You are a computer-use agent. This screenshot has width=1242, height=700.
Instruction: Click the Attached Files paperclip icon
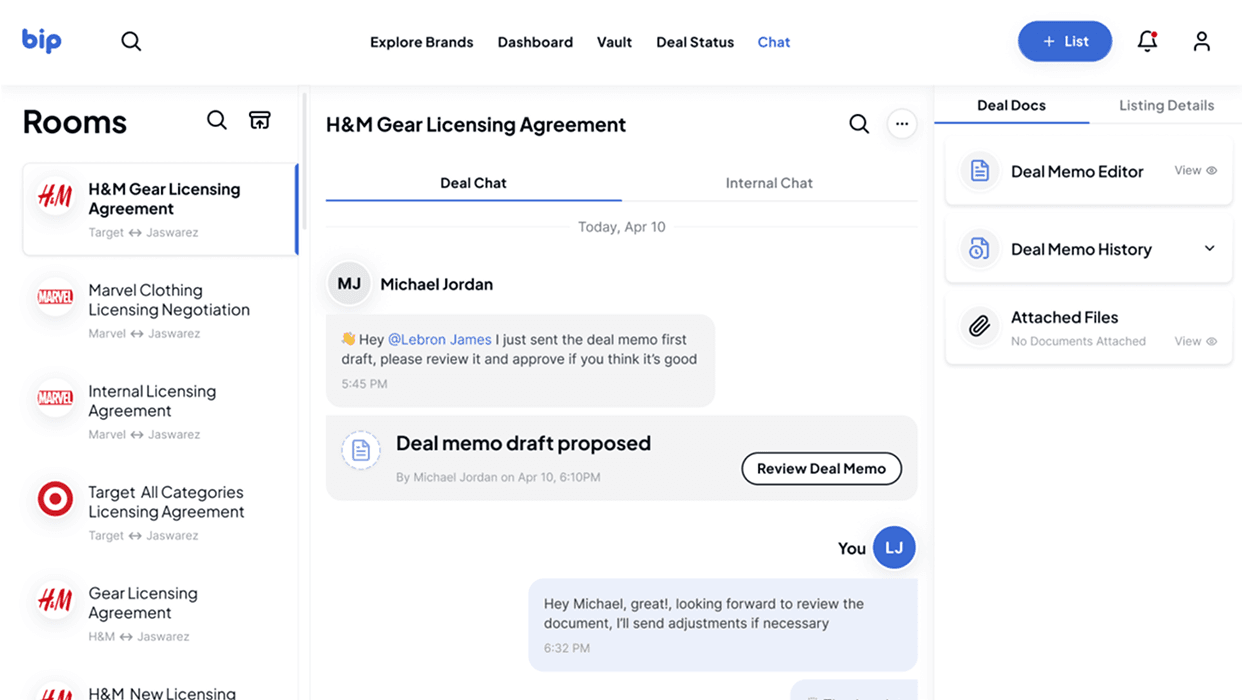pos(978,326)
